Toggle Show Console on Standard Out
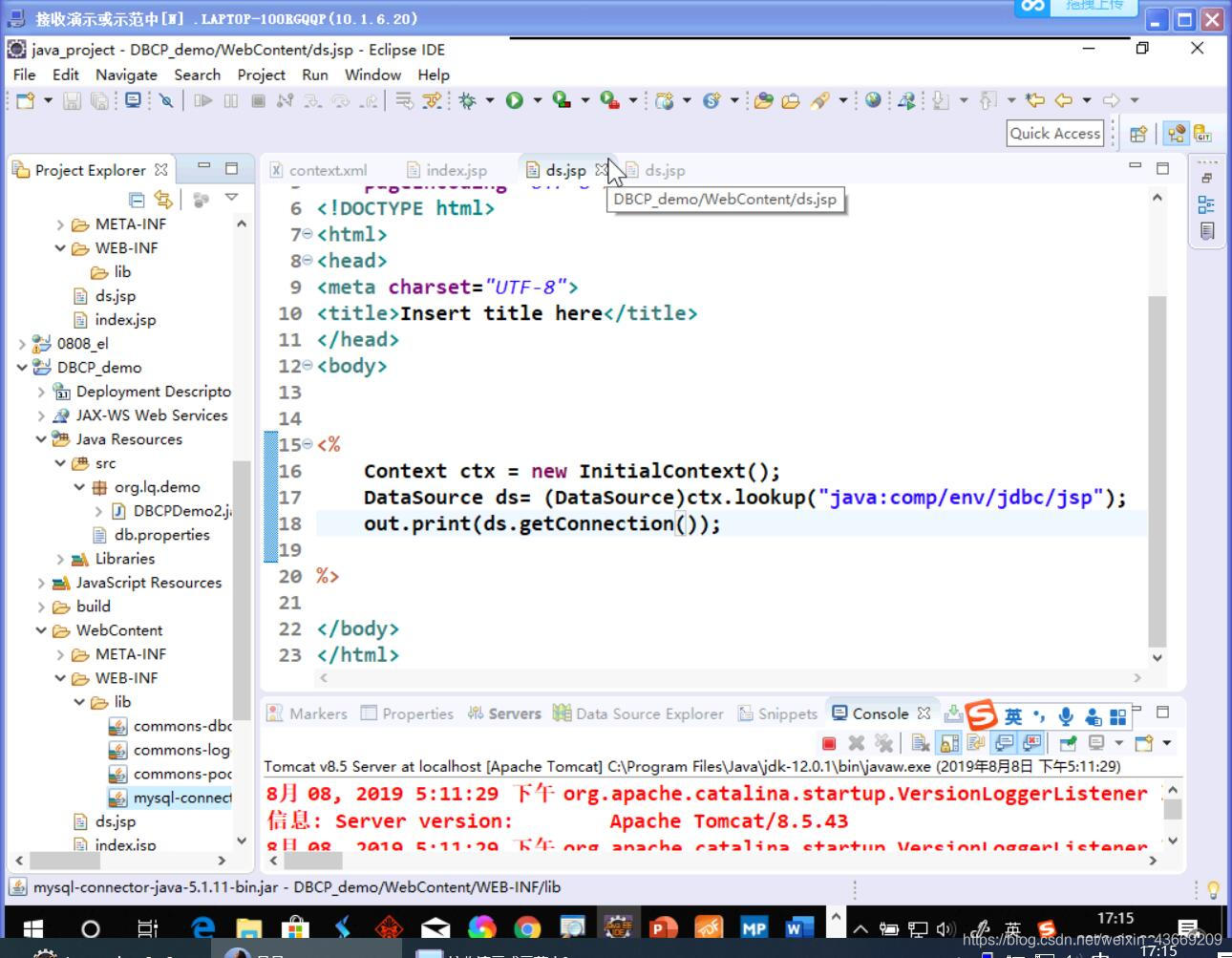 coord(1004,743)
